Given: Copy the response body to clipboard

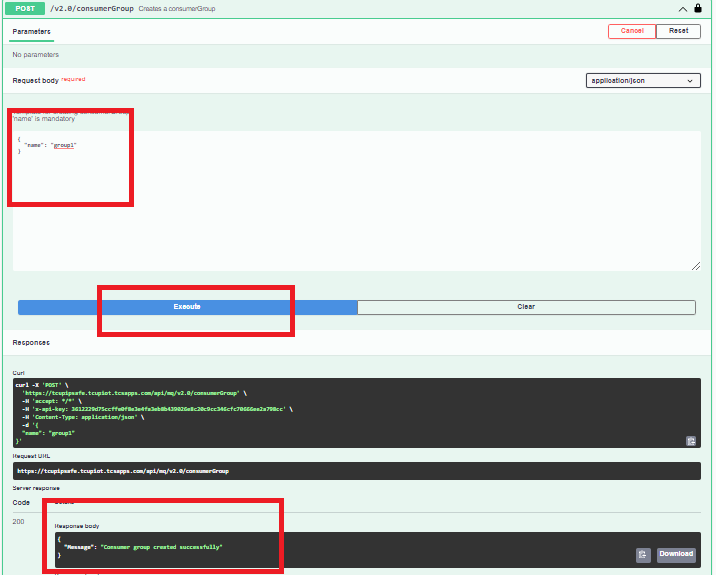Looking at the screenshot, I should [643, 554].
